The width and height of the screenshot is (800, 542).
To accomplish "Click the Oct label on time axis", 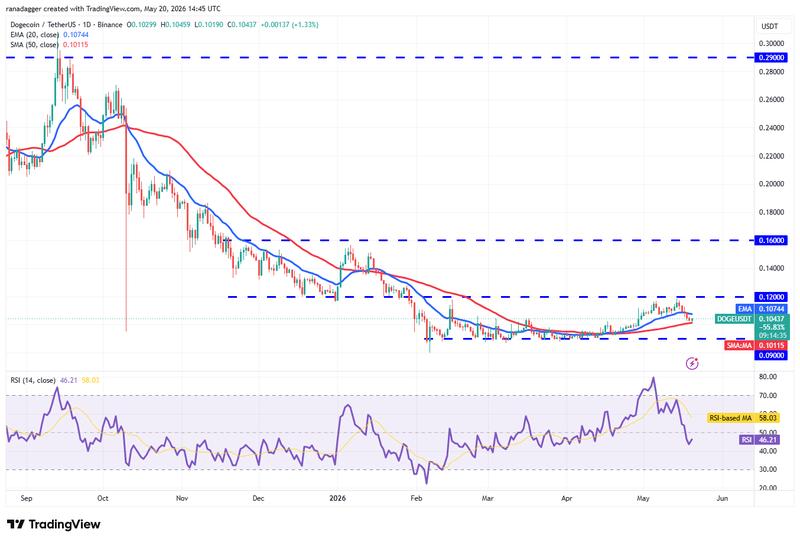I will pos(103,498).
